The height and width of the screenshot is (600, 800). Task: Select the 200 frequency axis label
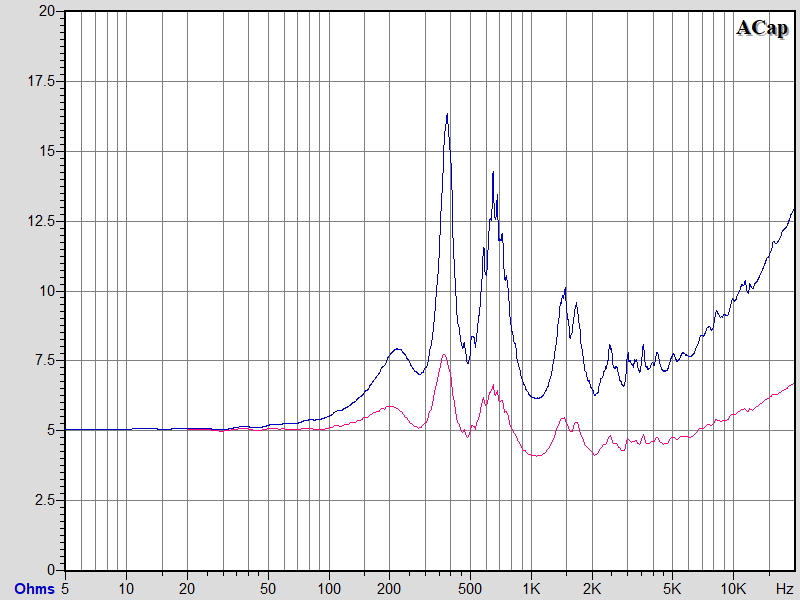pyautogui.click(x=389, y=587)
